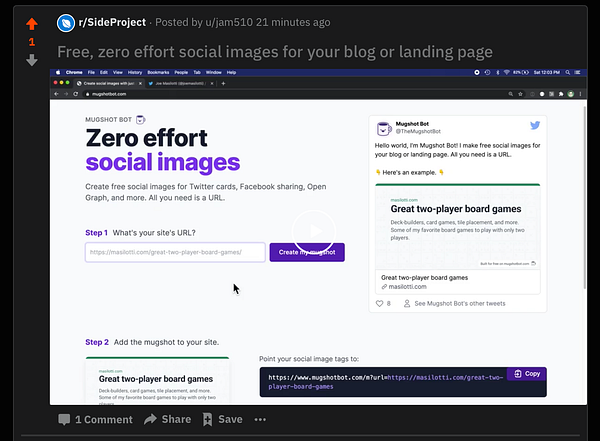600x441 pixels.
Task: Open the Help menu
Action: (231, 72)
